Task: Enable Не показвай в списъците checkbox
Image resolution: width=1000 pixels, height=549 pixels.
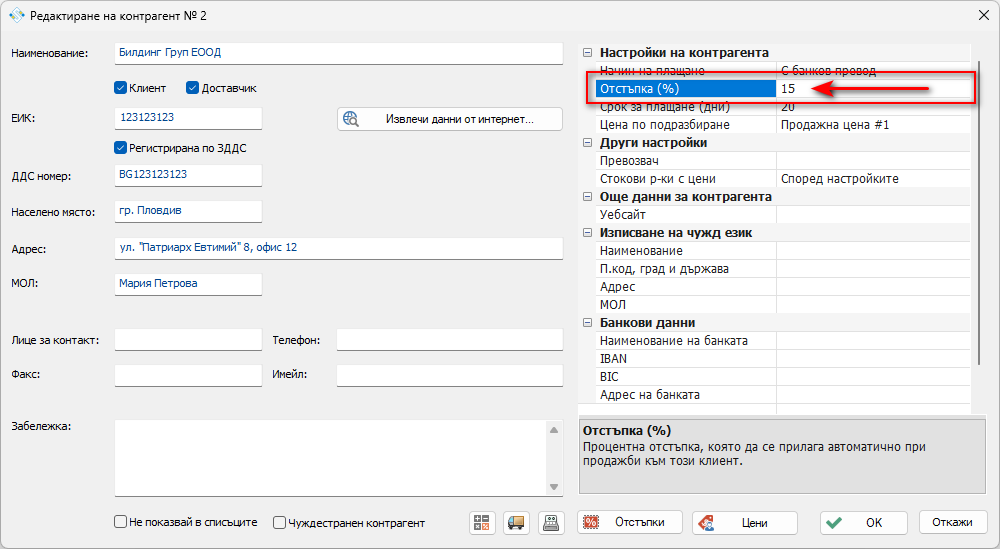Action: pyautogui.click(x=121, y=522)
